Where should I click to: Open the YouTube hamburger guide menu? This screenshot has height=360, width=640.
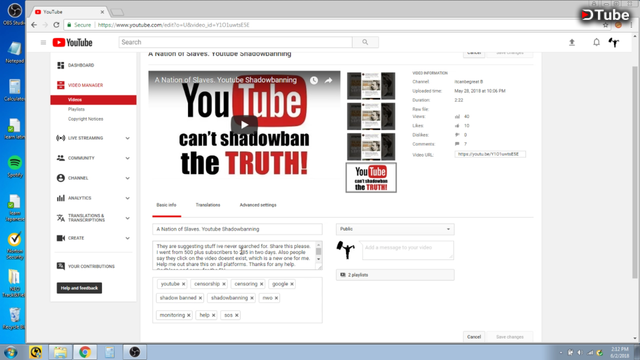43,42
